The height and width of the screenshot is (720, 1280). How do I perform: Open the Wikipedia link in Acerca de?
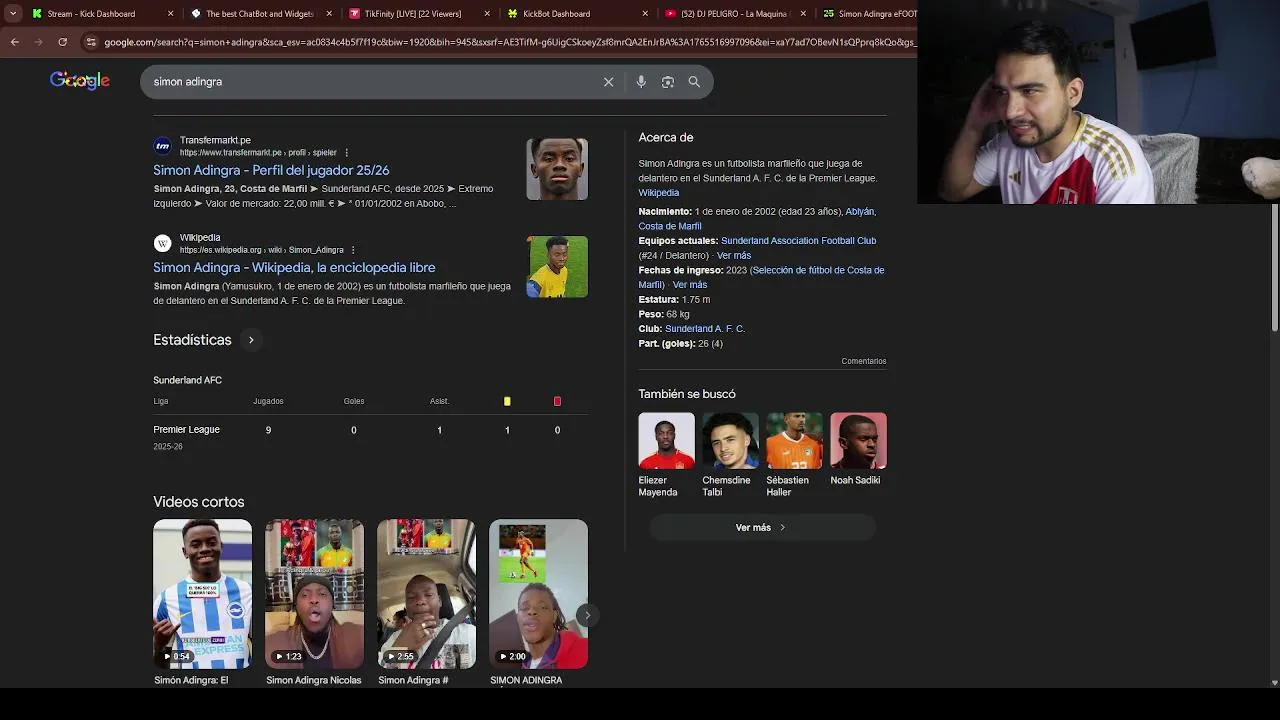click(x=658, y=193)
